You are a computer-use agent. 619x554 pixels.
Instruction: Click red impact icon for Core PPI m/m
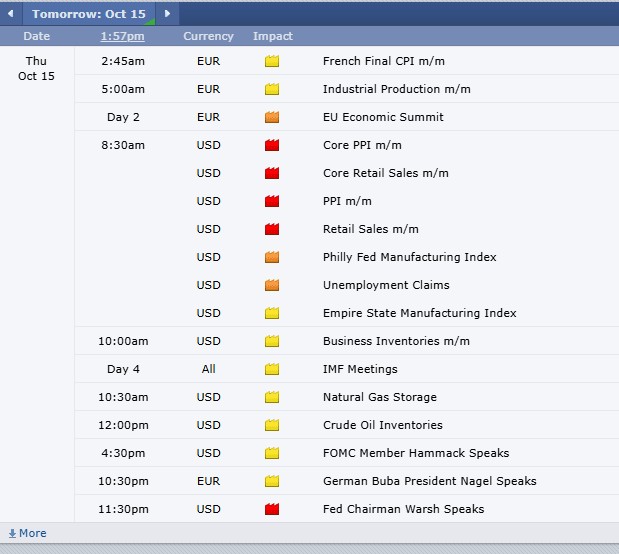[272, 145]
